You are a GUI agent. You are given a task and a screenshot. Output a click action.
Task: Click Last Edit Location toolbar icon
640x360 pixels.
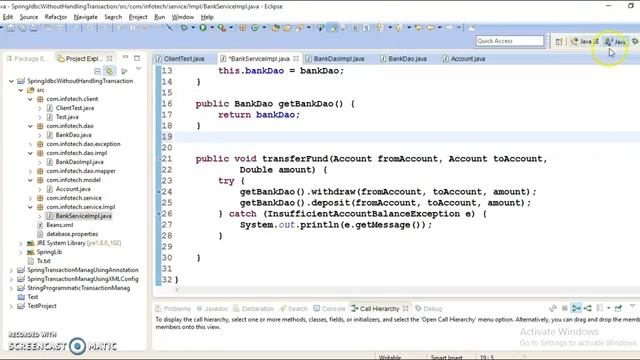click(418, 28)
